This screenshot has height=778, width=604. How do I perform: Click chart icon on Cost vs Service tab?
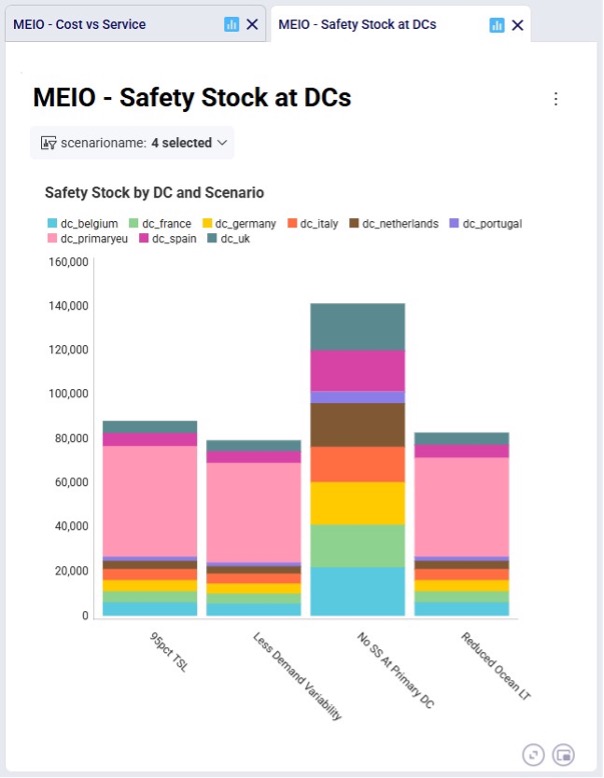click(231, 24)
